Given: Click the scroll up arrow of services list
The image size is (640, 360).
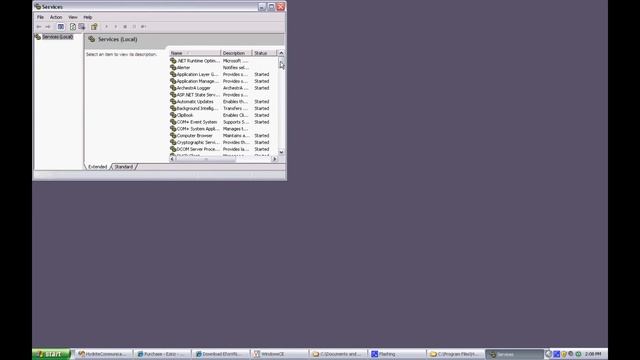Looking at the screenshot, I should 281,53.
